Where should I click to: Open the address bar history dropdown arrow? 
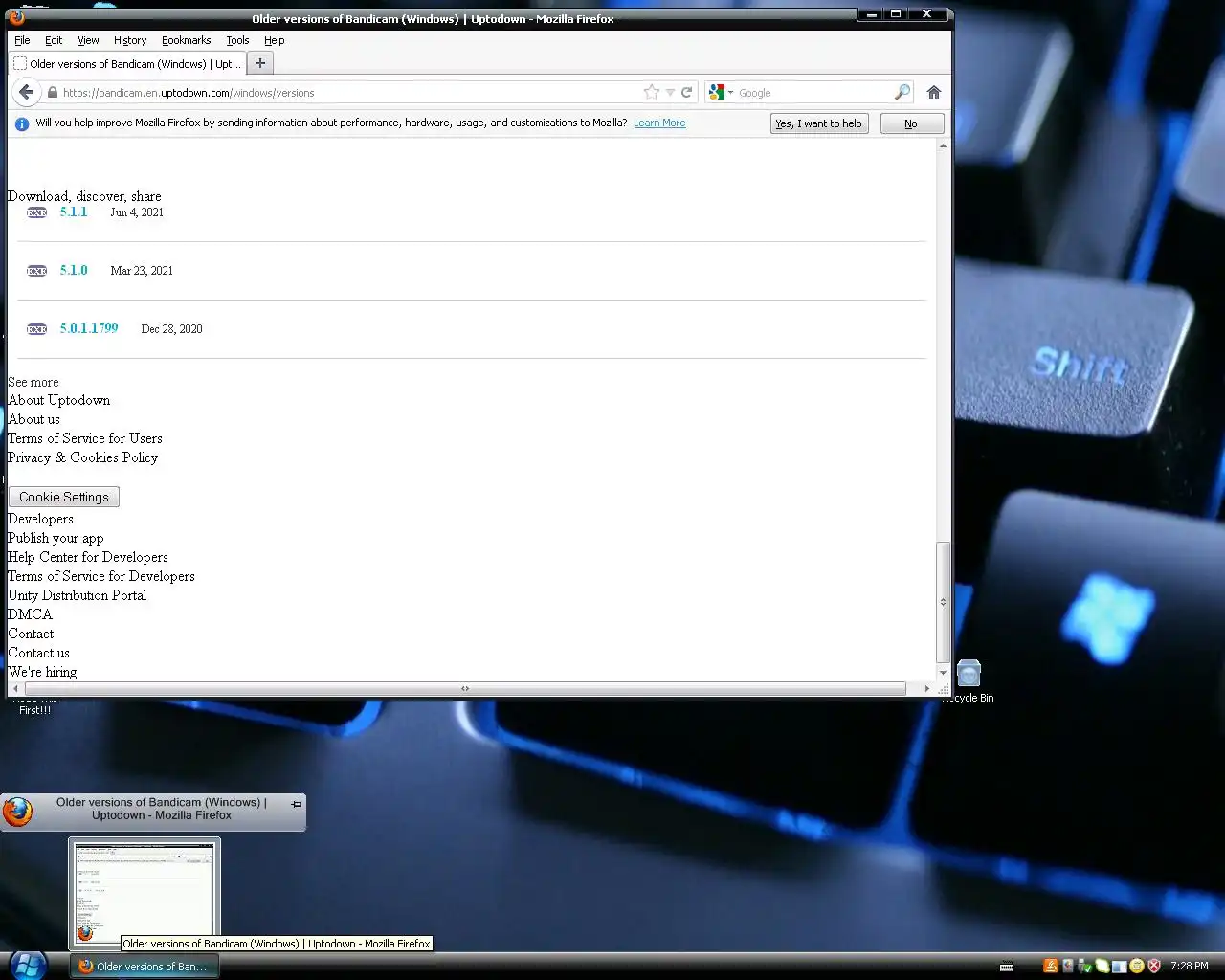pos(670,93)
